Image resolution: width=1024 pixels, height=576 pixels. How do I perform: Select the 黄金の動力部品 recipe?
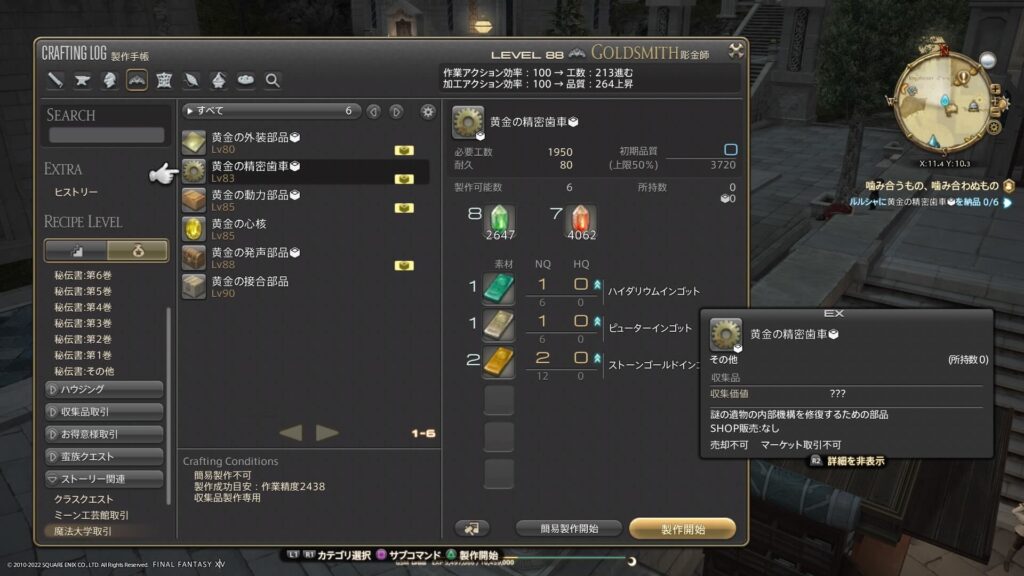[x=305, y=200]
